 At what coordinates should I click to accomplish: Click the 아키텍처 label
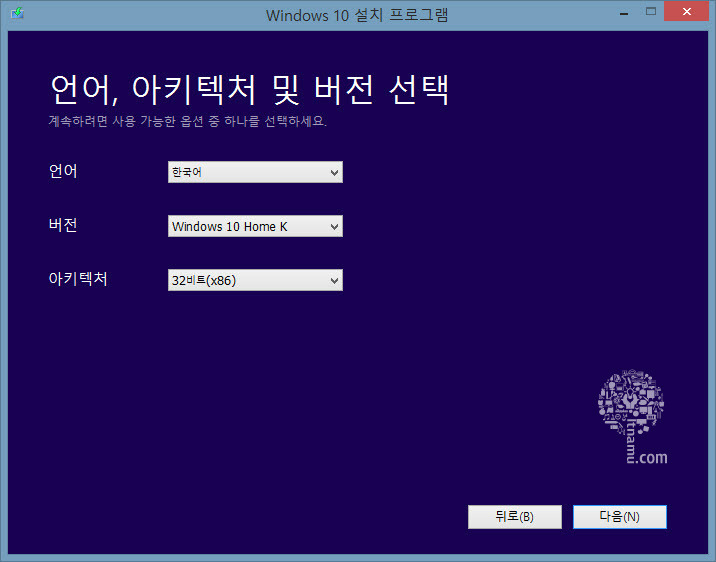78,278
